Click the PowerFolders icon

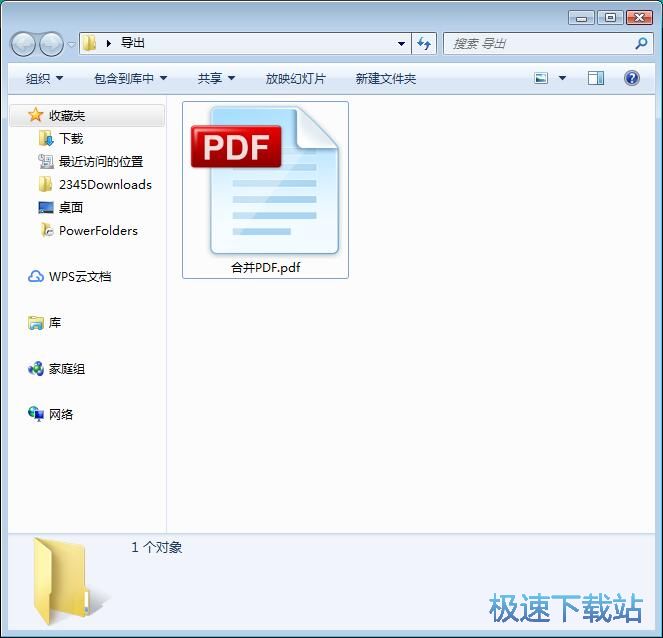47,230
